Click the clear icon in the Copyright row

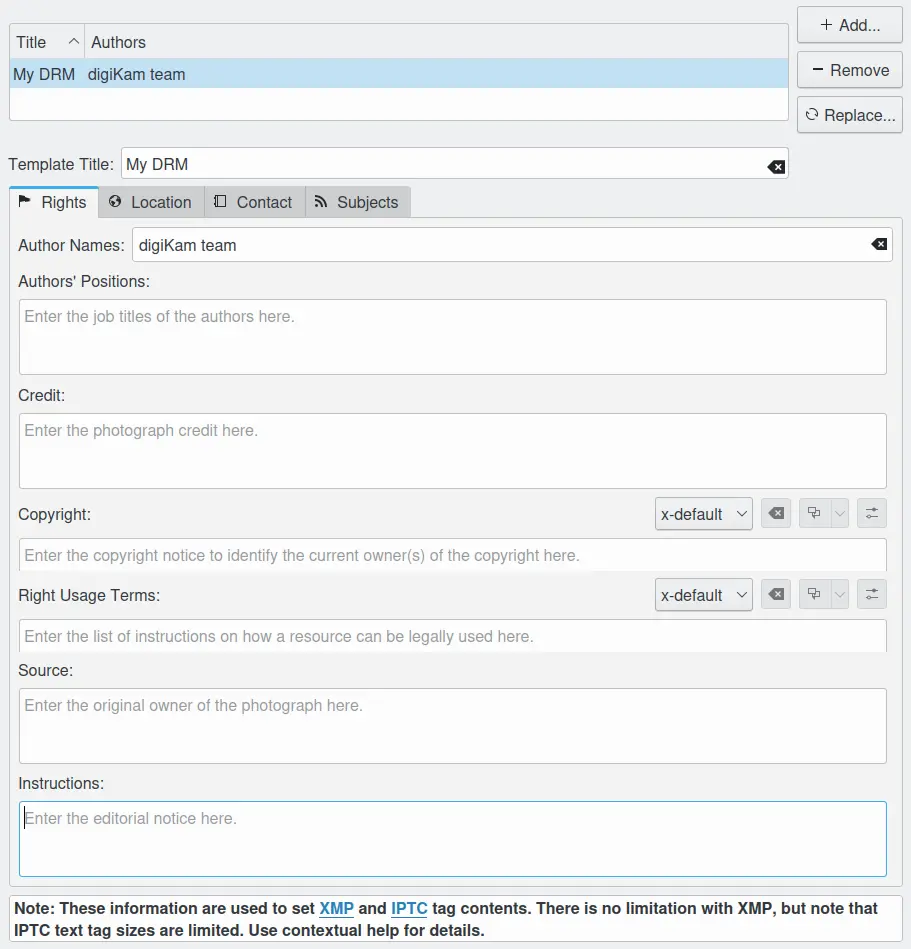tap(776, 514)
